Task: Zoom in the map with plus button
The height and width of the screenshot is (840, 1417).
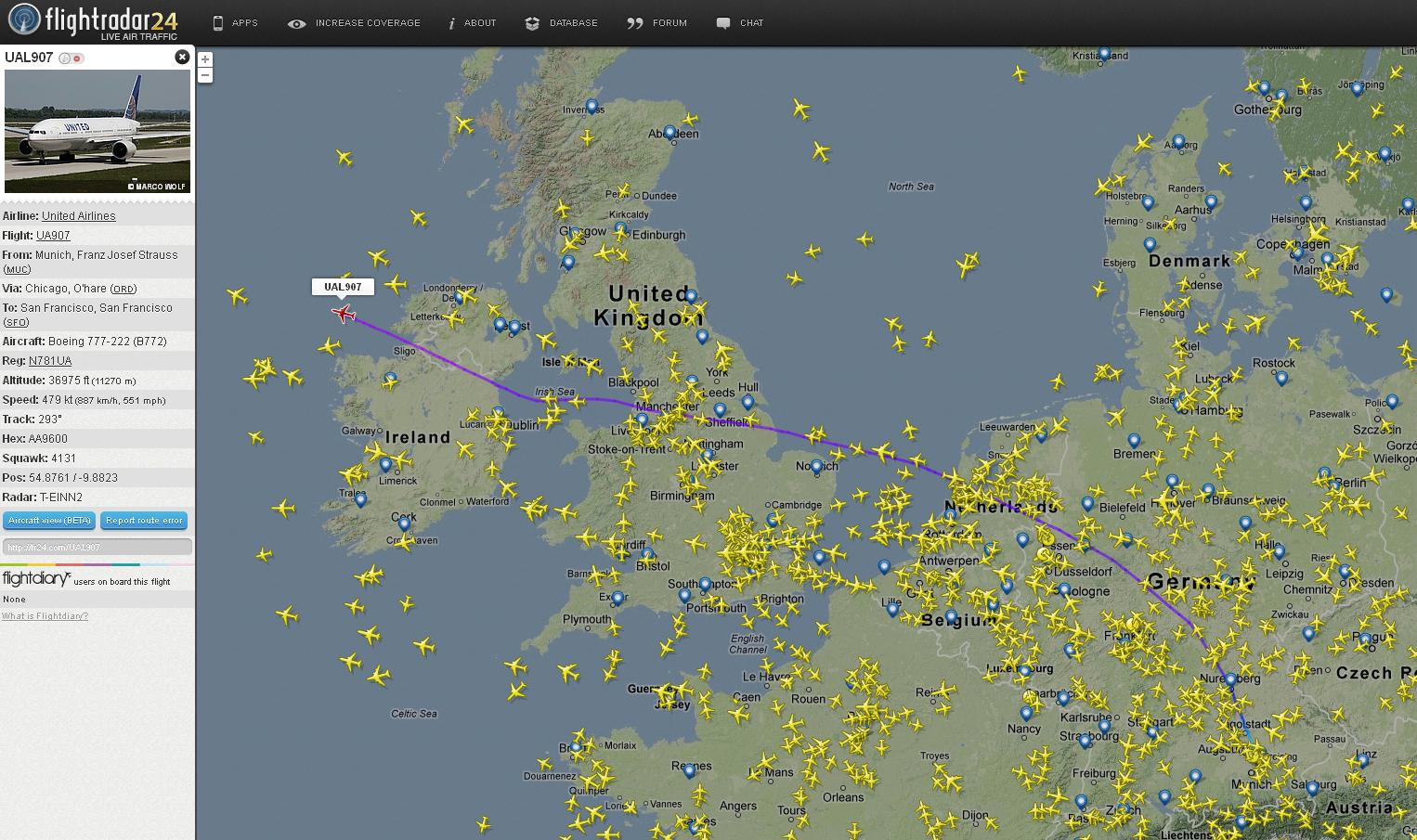Action: click(x=205, y=59)
